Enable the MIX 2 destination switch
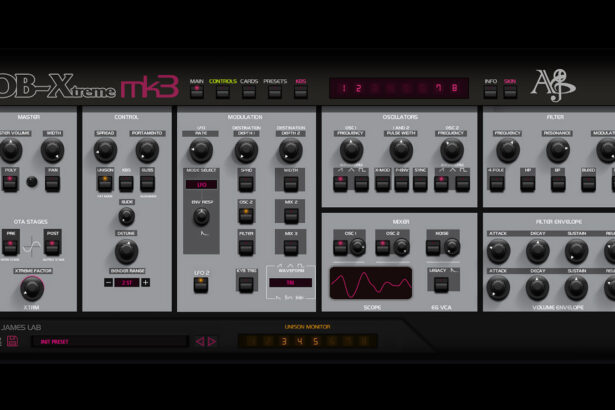Viewport: 615px width, 410px height. (x=291, y=215)
